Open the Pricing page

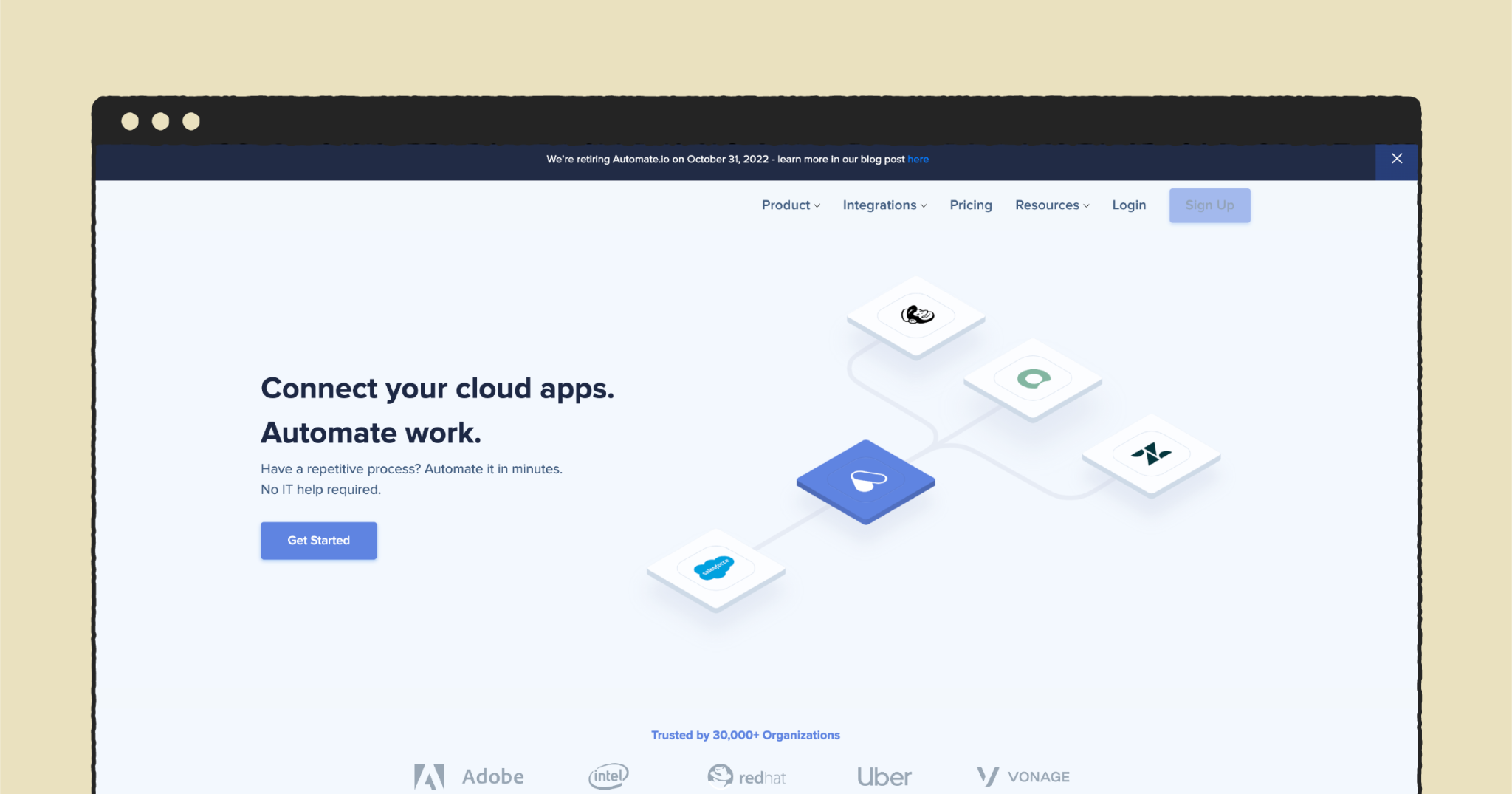tap(970, 205)
